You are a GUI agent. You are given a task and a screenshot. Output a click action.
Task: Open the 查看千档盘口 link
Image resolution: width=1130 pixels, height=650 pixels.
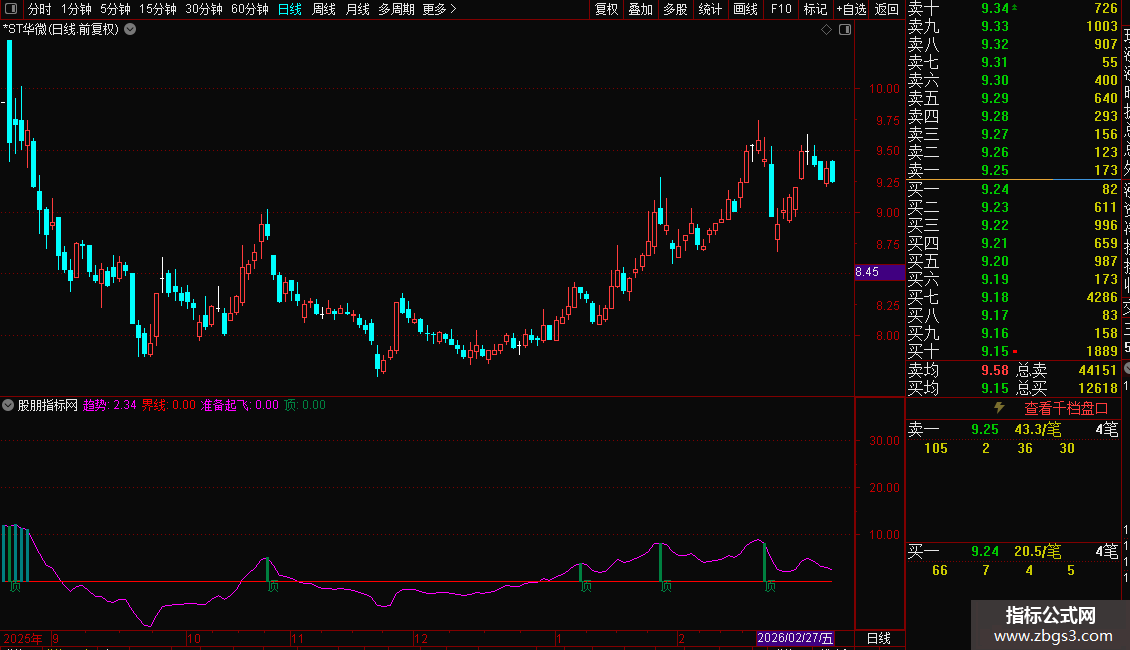(1066, 408)
